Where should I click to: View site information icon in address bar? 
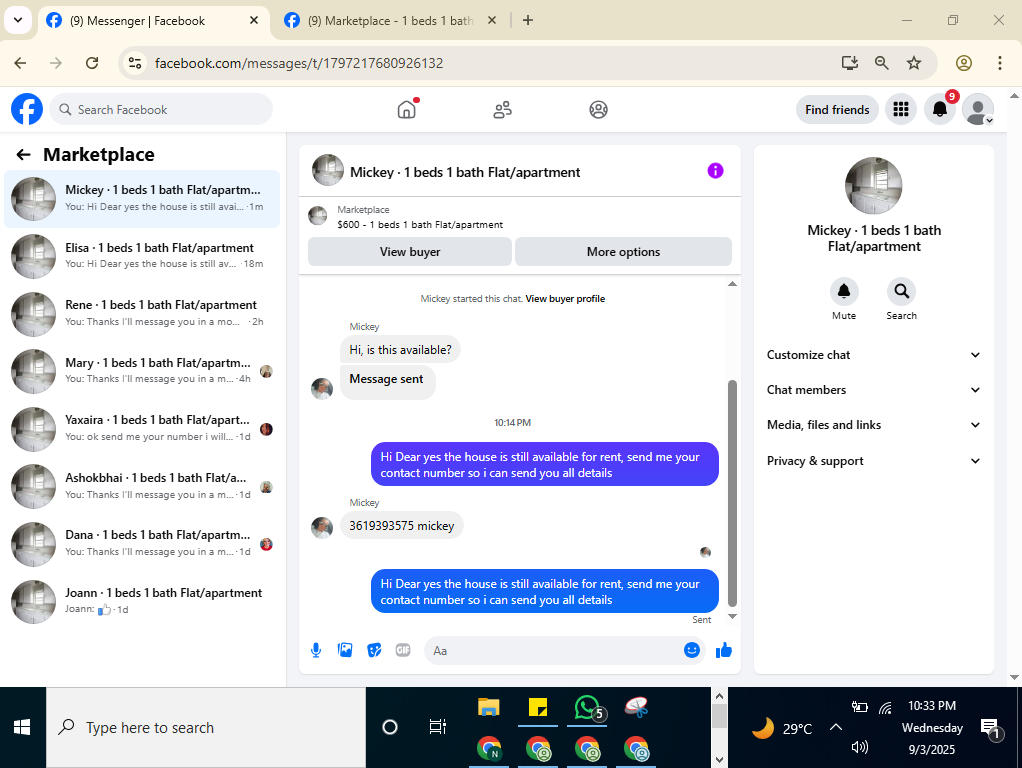tap(135, 63)
